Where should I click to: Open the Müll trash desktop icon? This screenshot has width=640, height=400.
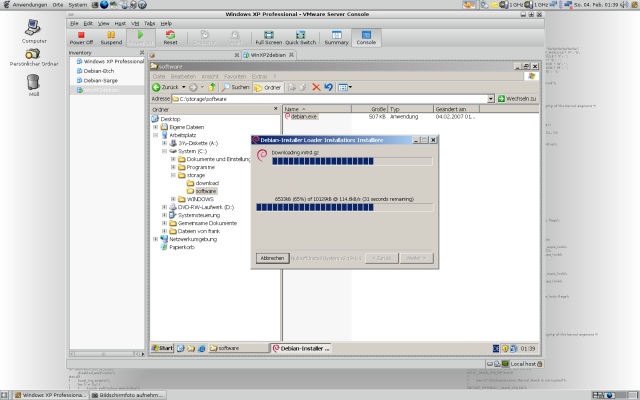click(x=33, y=85)
